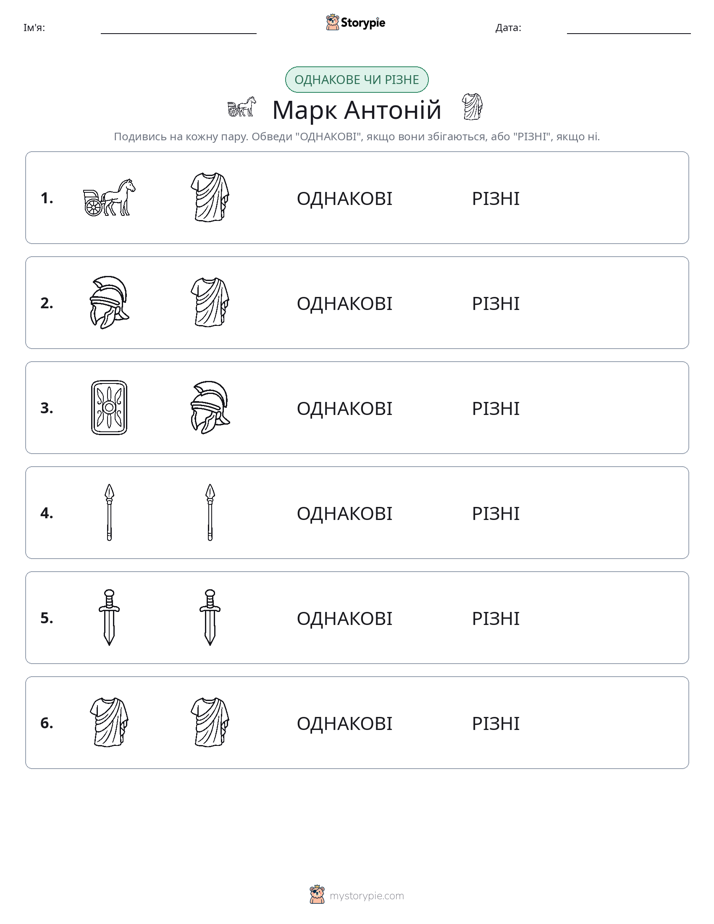Choose ОДНАКОВІ for row 6 togas

point(344,723)
